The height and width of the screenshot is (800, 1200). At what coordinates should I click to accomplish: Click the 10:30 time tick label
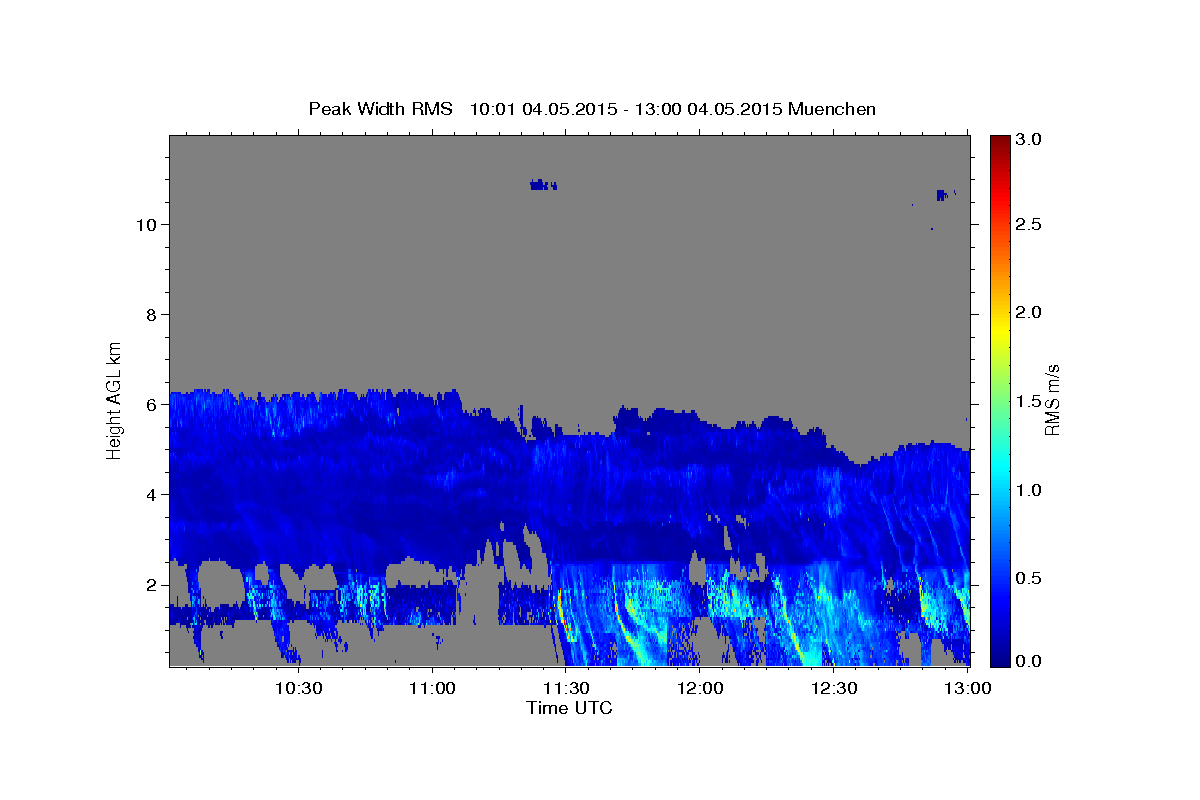[299, 689]
